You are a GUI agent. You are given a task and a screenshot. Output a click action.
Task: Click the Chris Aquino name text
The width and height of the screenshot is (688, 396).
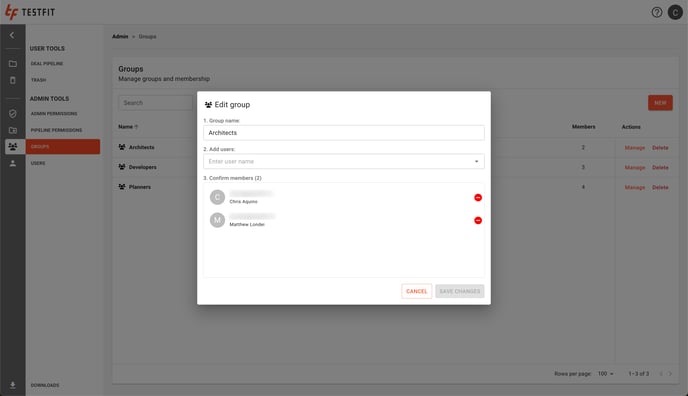(x=244, y=202)
